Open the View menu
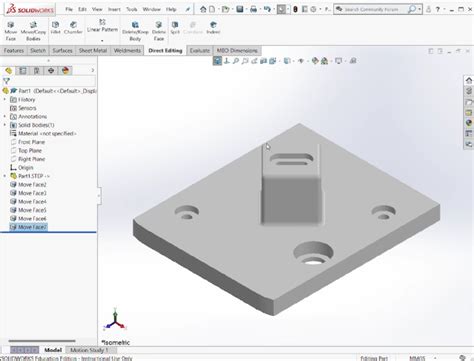 click(97, 9)
